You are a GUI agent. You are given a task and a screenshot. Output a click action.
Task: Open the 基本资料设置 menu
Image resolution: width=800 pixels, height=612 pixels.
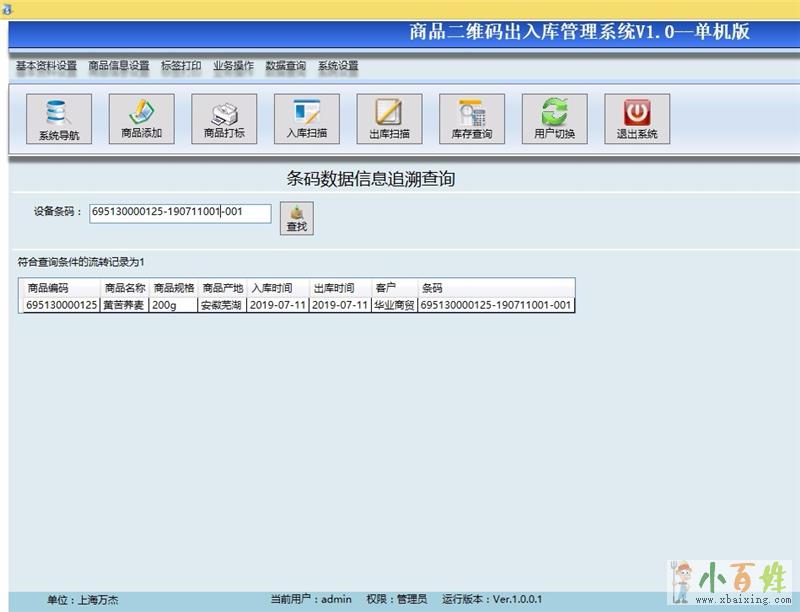(46, 66)
